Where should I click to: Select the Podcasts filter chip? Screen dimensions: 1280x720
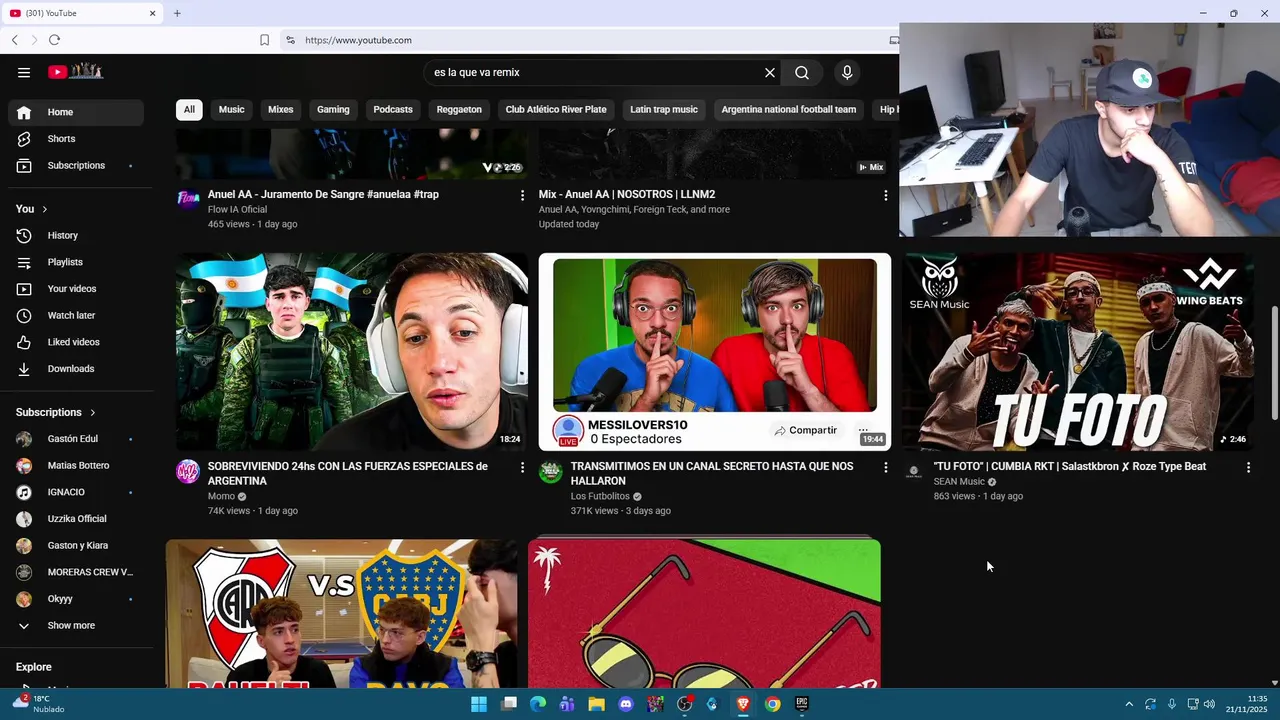pos(393,110)
